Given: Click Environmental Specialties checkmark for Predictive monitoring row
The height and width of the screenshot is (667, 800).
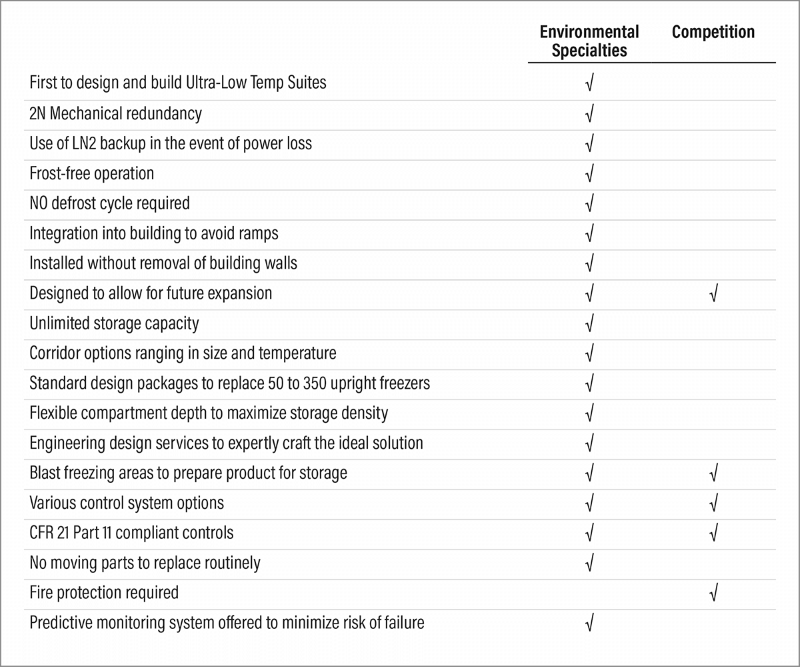Looking at the screenshot, I should (x=589, y=624).
